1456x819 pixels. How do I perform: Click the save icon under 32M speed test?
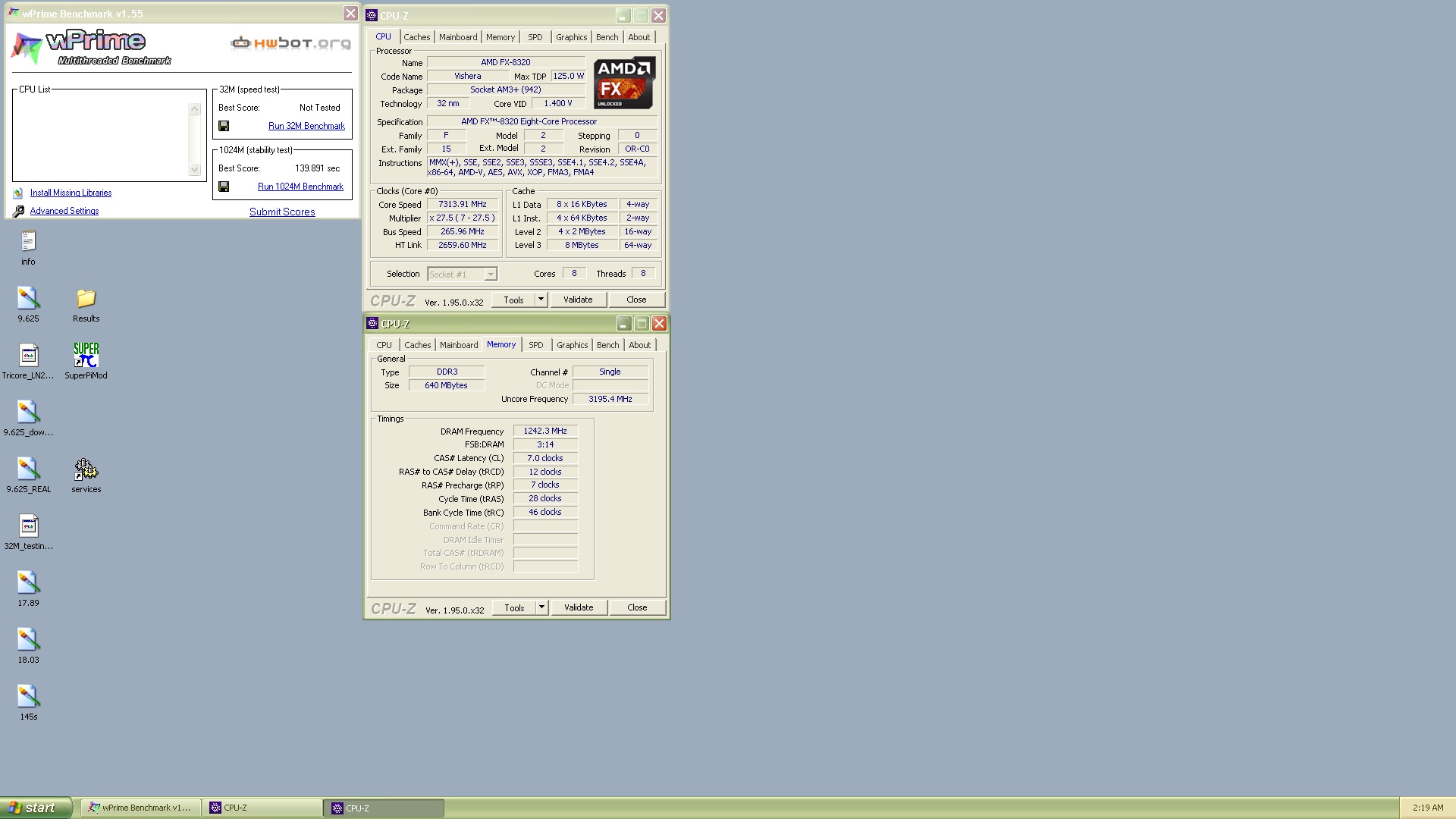coord(224,126)
